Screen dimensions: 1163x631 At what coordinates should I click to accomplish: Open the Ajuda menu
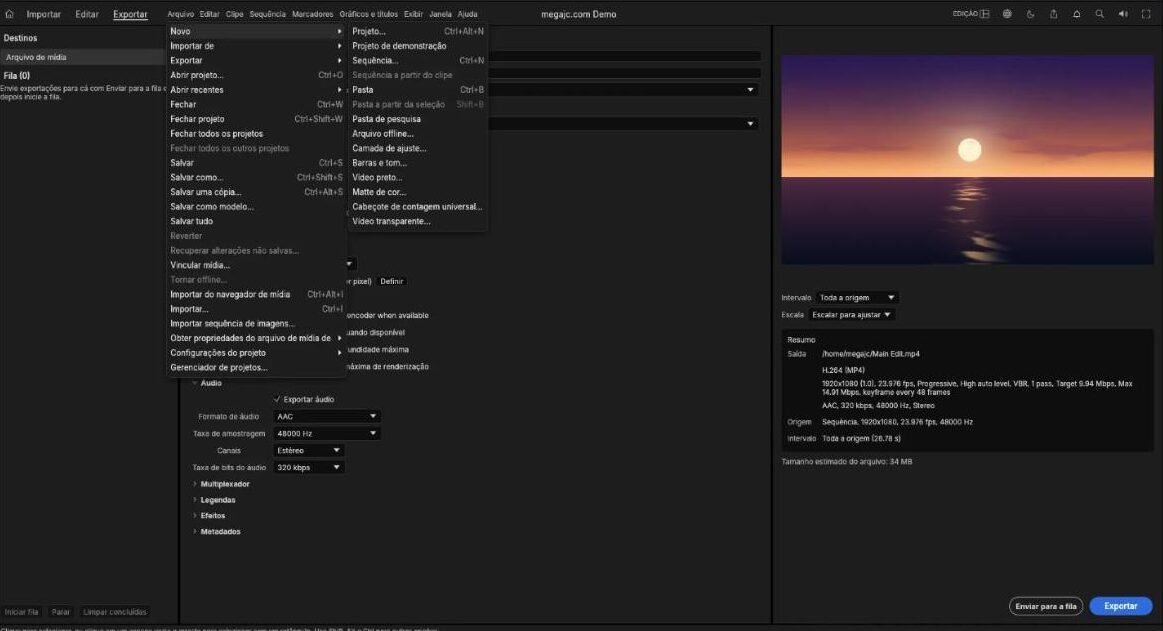[467, 14]
